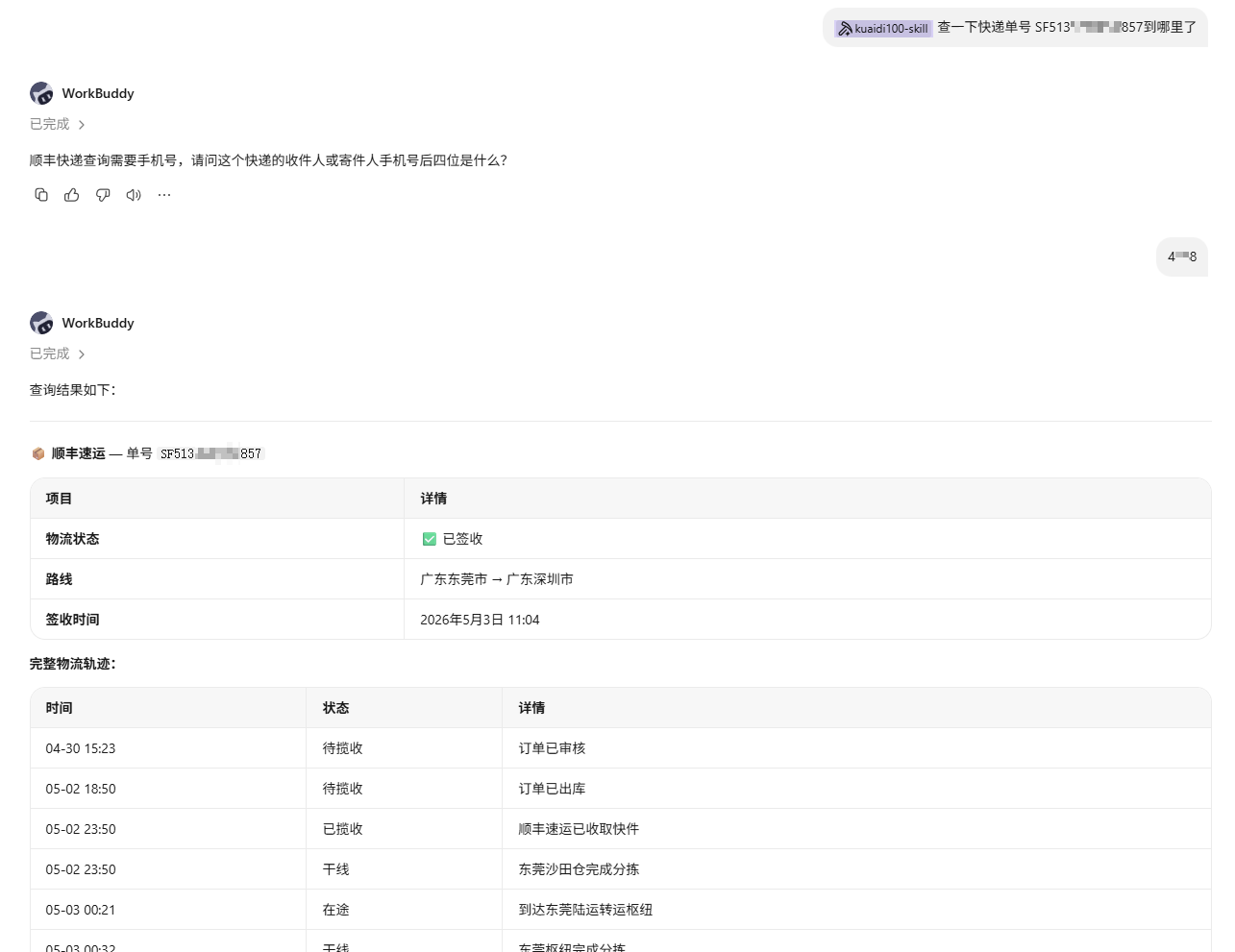The width and height of the screenshot is (1235, 952).
Task: Click the 时间 column header in tracking table
Action: coord(59,708)
